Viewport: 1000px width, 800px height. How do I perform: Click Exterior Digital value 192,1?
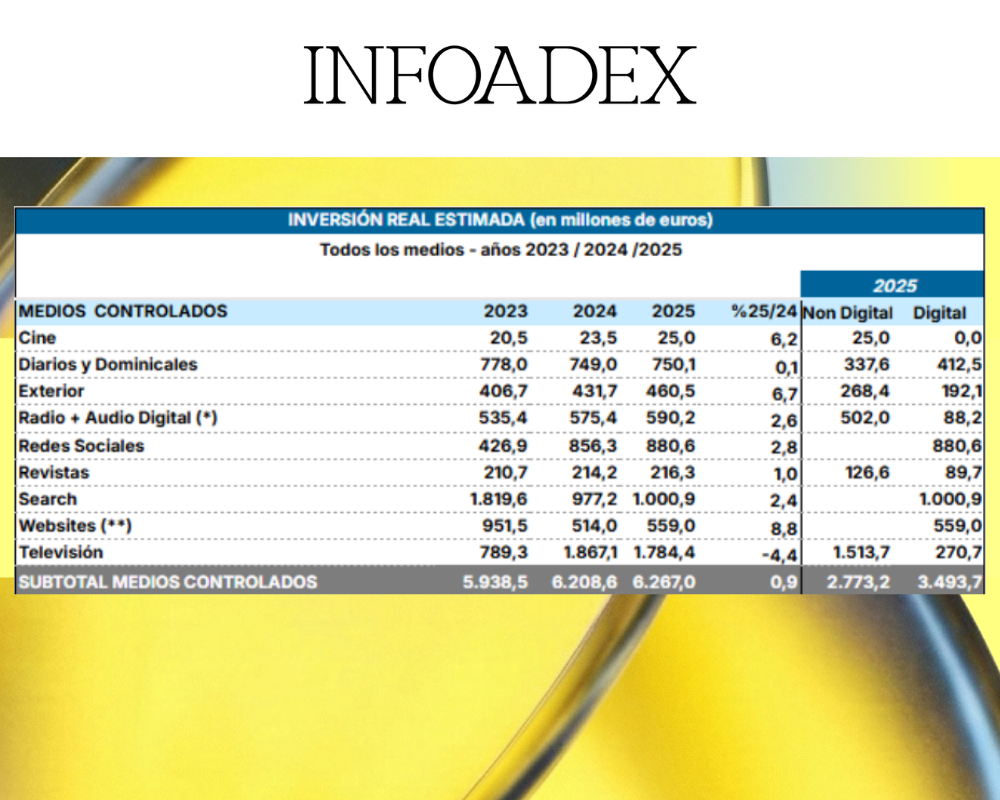click(x=962, y=391)
